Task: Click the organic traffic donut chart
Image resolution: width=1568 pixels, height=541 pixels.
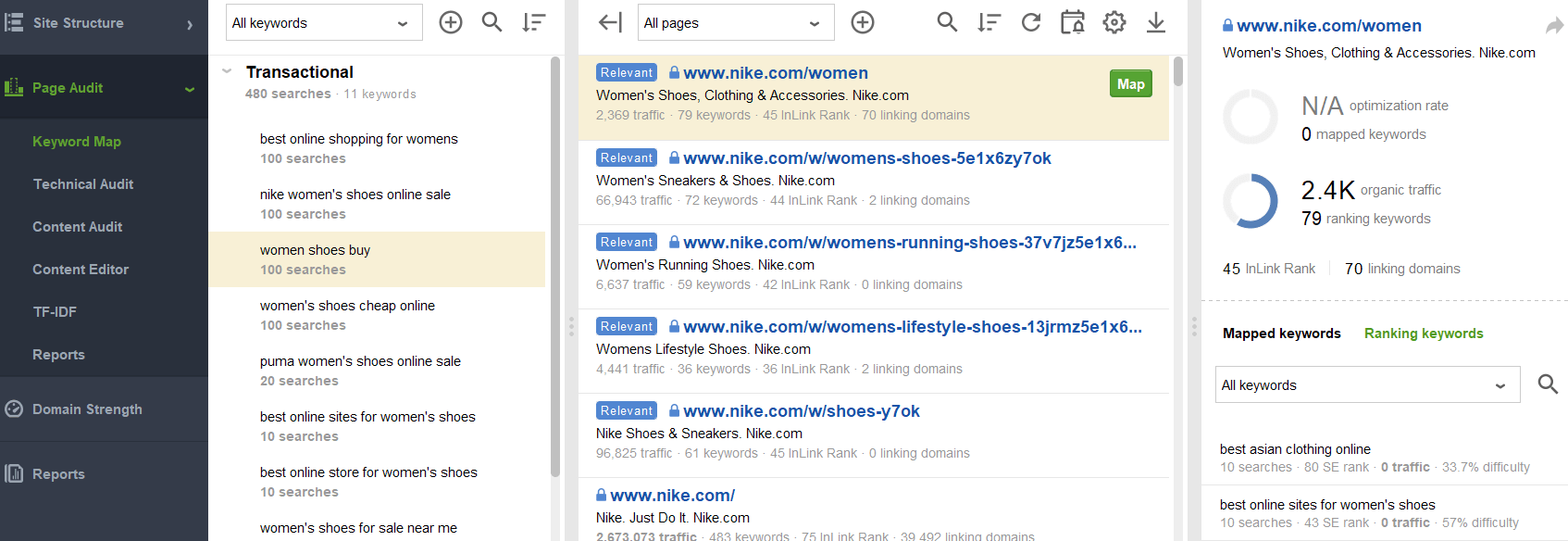Action: click(x=1251, y=201)
